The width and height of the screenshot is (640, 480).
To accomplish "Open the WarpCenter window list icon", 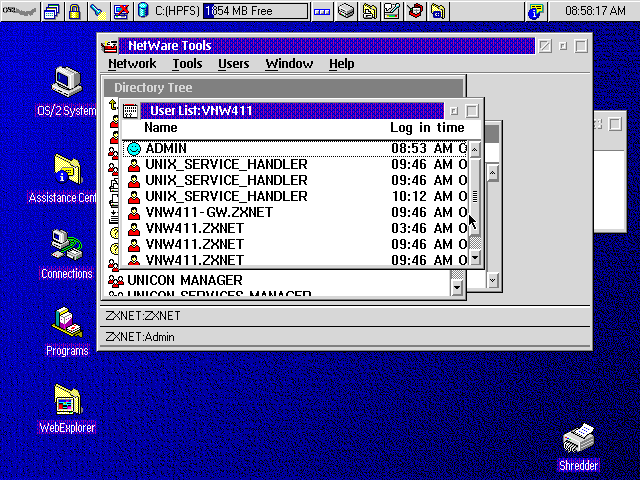I will (52, 11).
